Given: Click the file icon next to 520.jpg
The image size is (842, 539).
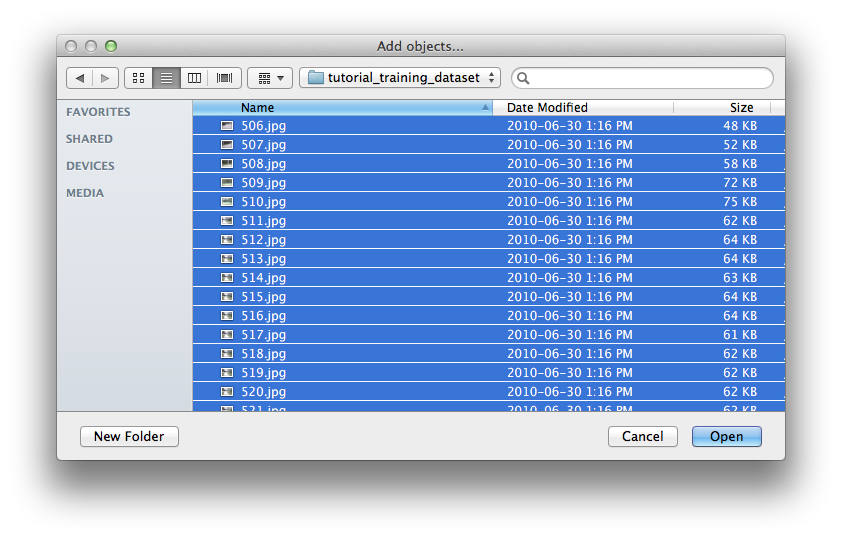Looking at the screenshot, I should pos(227,392).
